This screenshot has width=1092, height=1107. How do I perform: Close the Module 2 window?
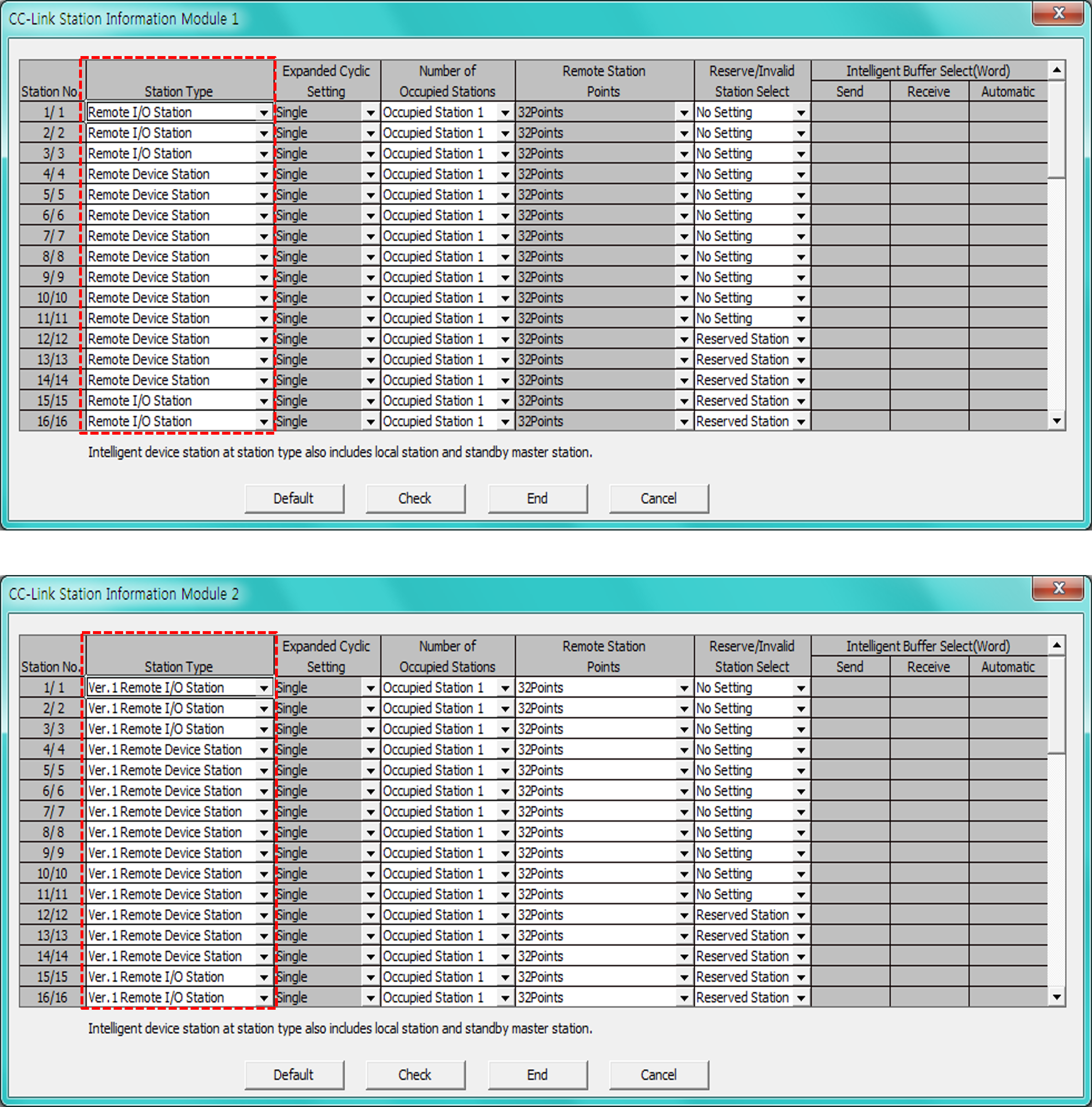[x=1058, y=588]
